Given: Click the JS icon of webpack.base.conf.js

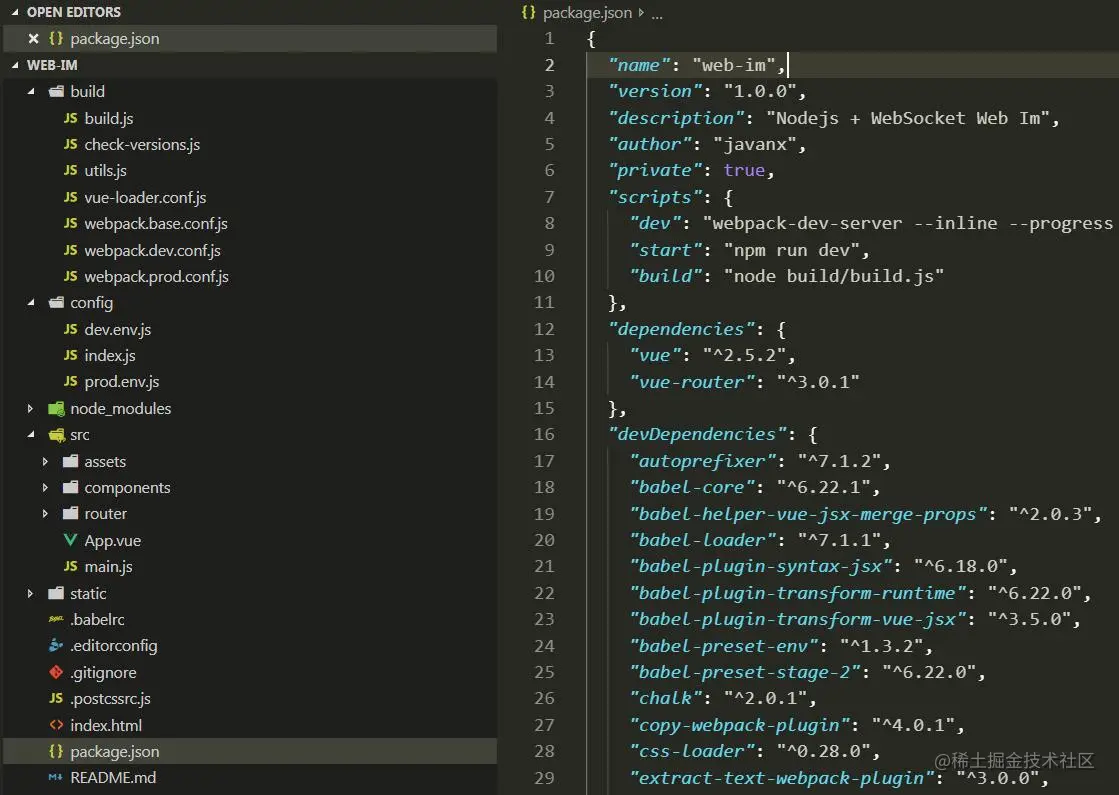Looking at the screenshot, I should coord(71,223).
